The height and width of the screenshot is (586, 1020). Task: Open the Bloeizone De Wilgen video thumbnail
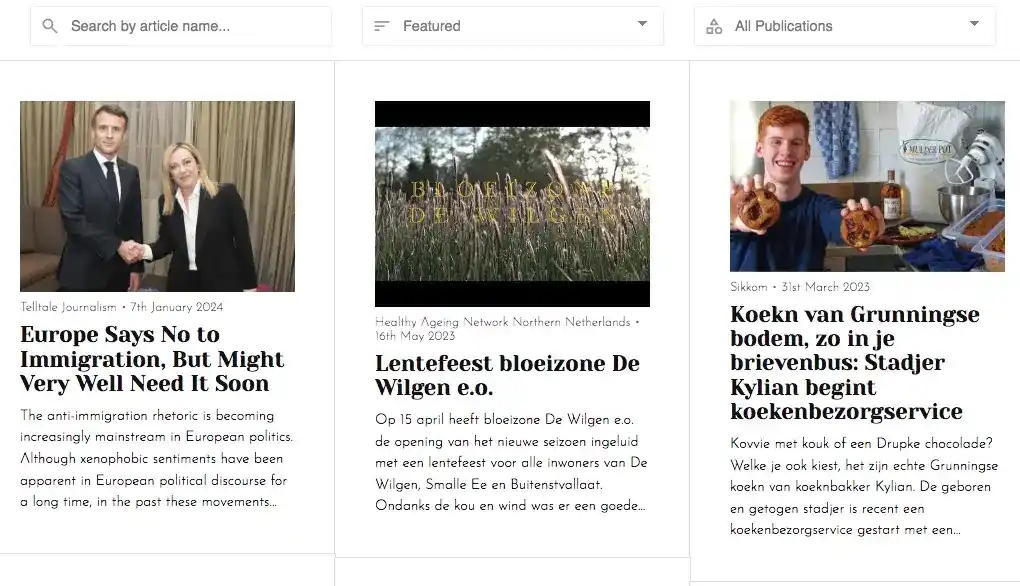tap(512, 203)
